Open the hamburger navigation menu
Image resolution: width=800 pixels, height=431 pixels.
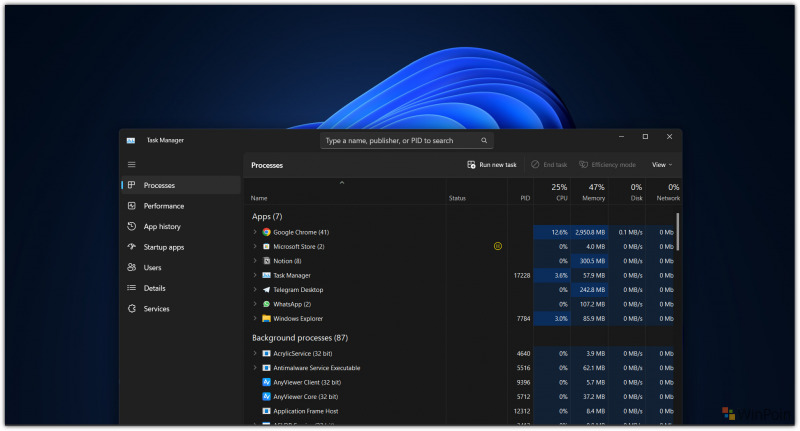click(x=132, y=165)
